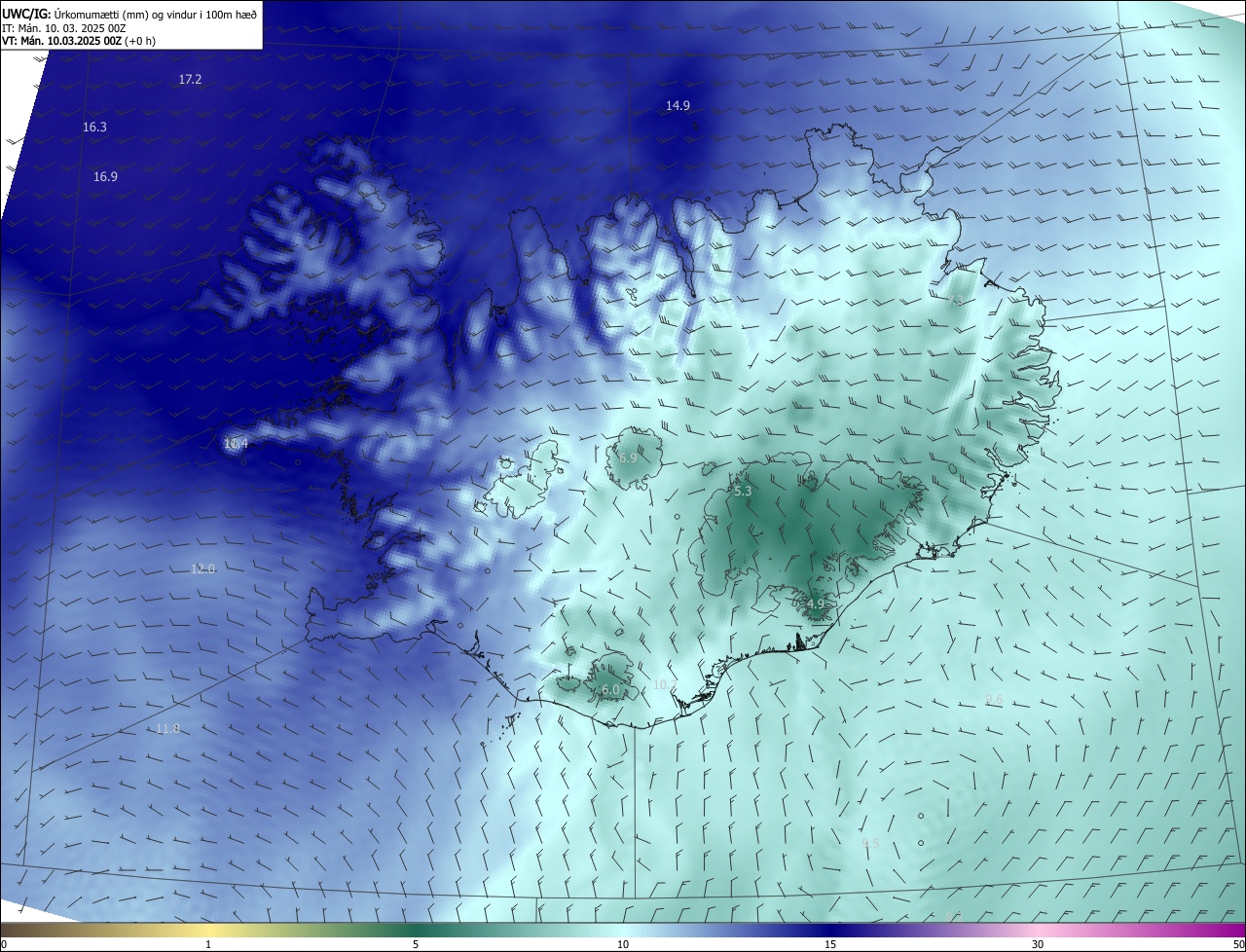Screen dimensions: 1246x952
Task: Click the 5.3 value label on Vatnajökull
Action: click(743, 493)
